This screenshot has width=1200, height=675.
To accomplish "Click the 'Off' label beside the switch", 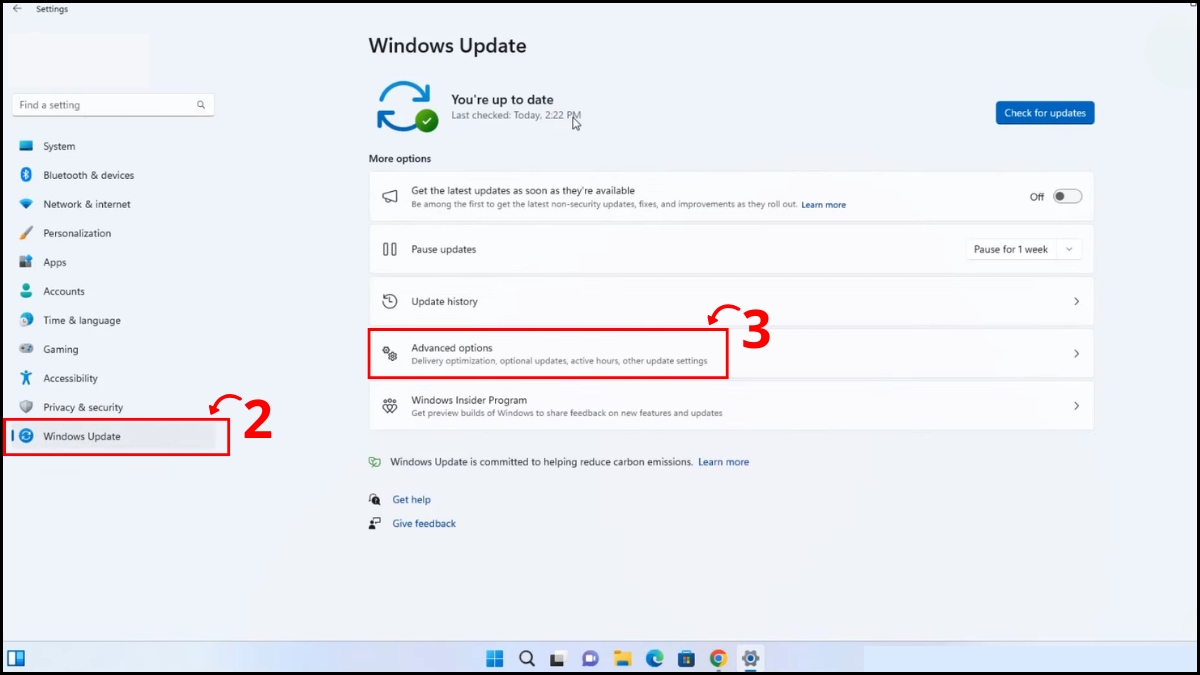I will click(1037, 197).
